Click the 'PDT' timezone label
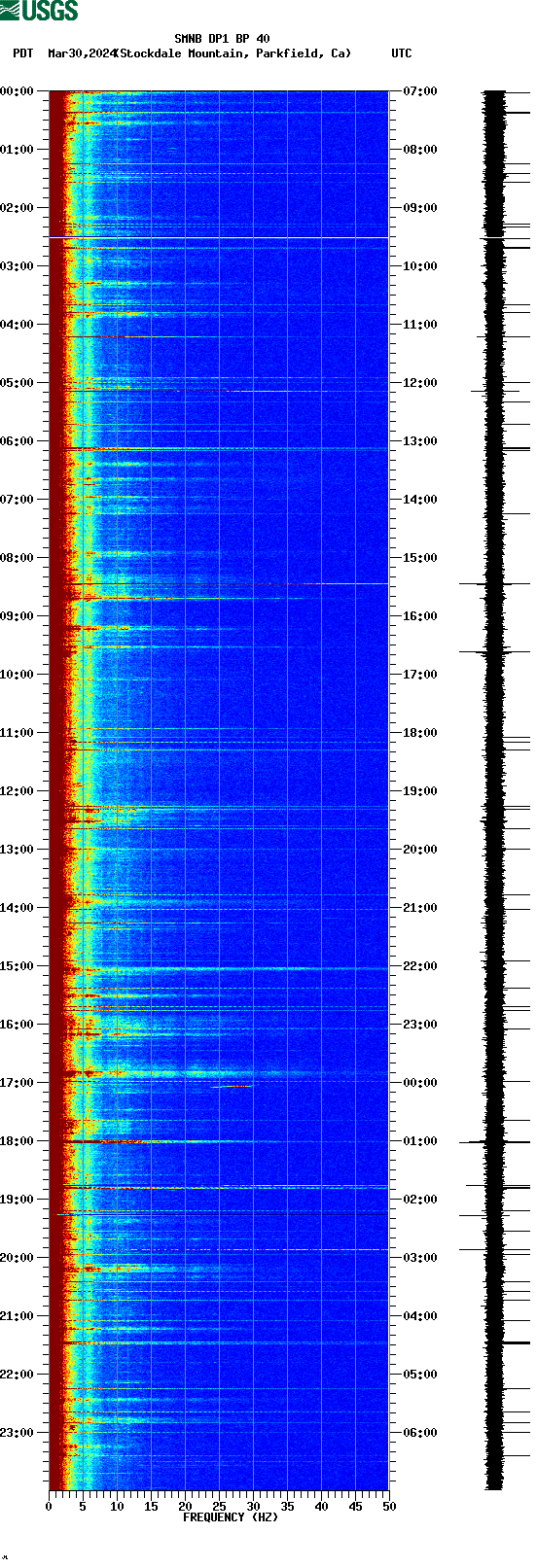 coord(22,53)
